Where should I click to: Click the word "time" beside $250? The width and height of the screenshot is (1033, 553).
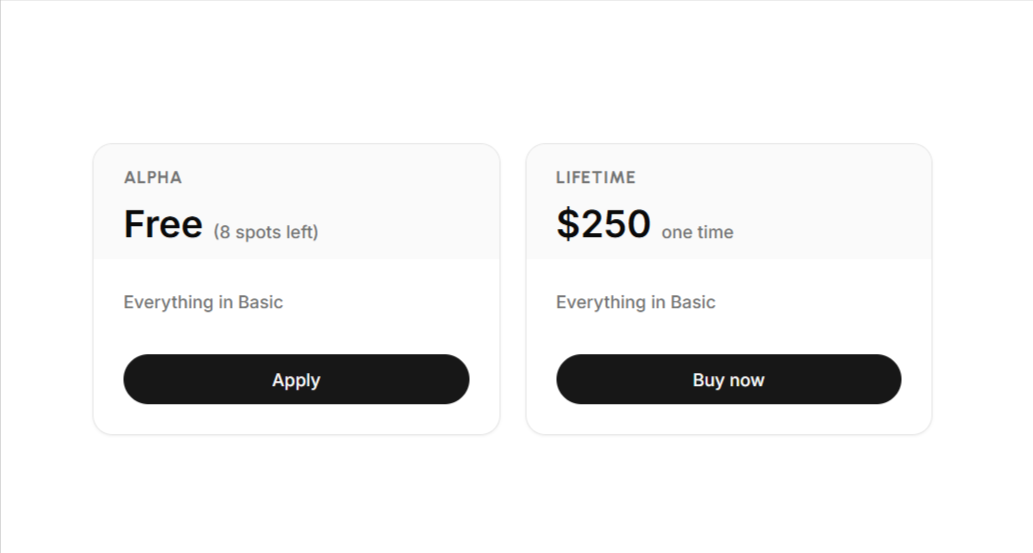tap(715, 233)
